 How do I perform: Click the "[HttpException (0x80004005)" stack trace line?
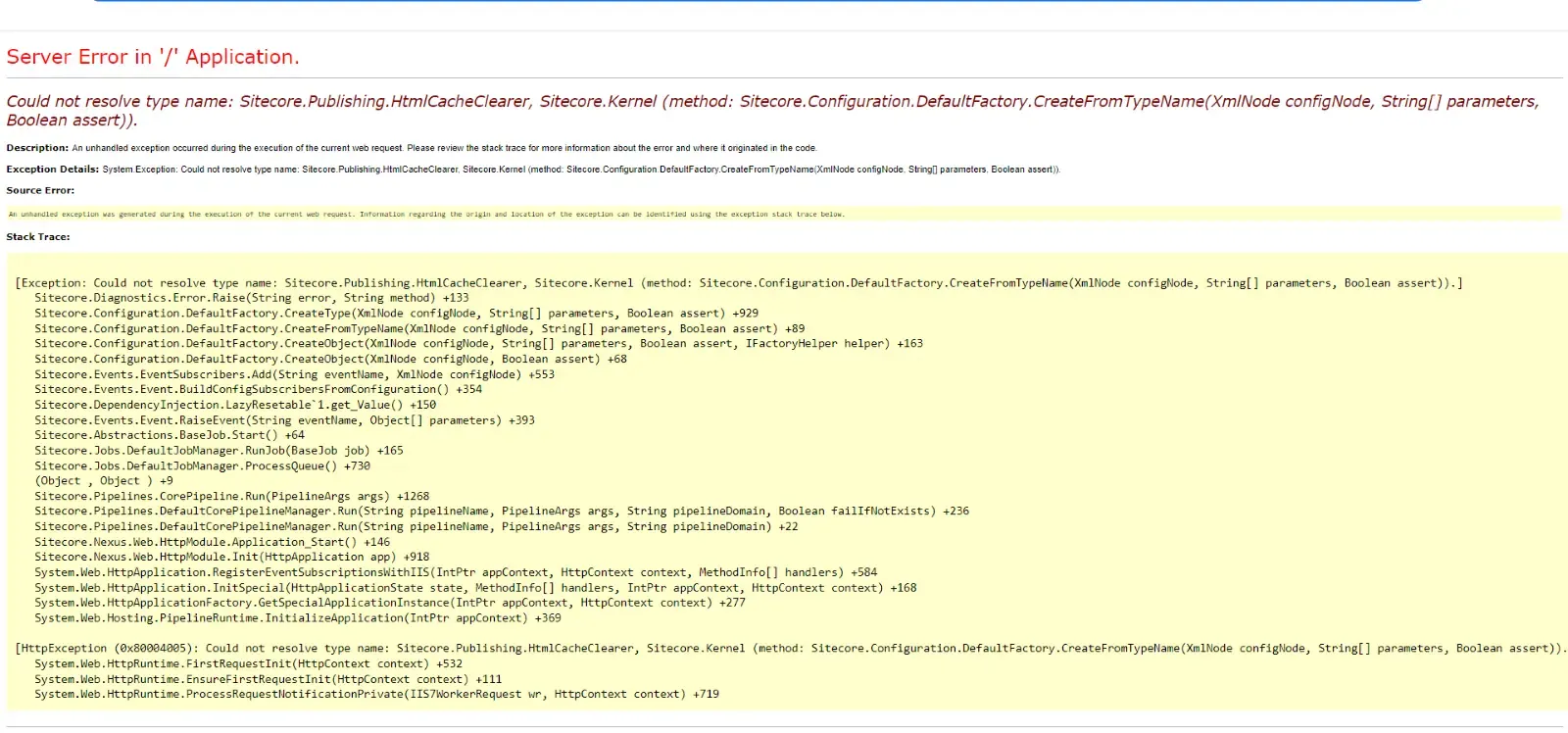(791, 649)
